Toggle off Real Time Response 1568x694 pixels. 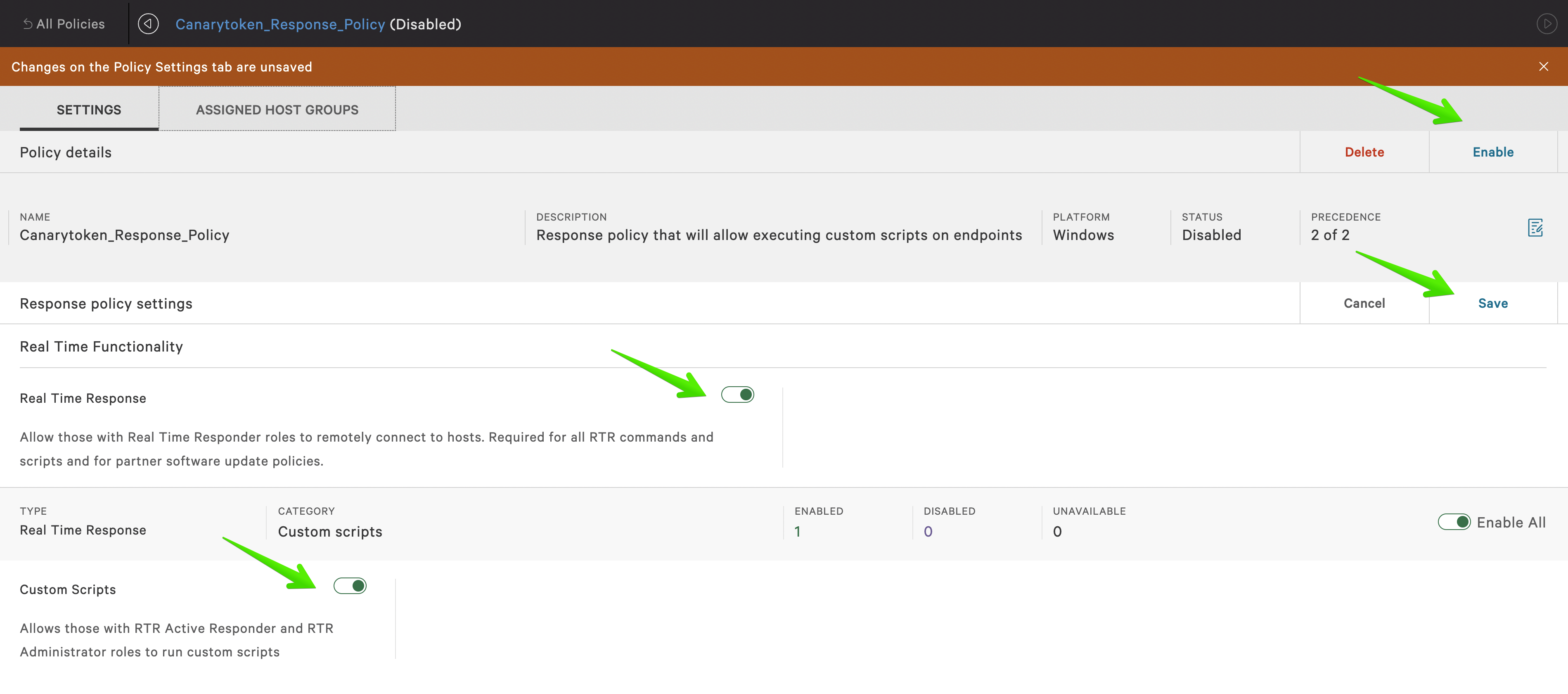(738, 394)
